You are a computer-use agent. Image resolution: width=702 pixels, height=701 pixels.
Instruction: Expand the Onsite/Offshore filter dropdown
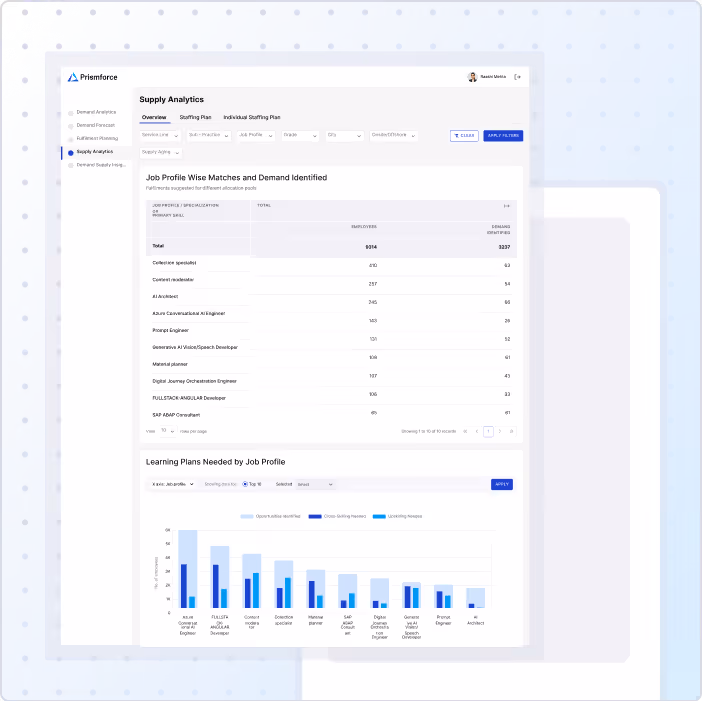pyautogui.click(x=394, y=135)
